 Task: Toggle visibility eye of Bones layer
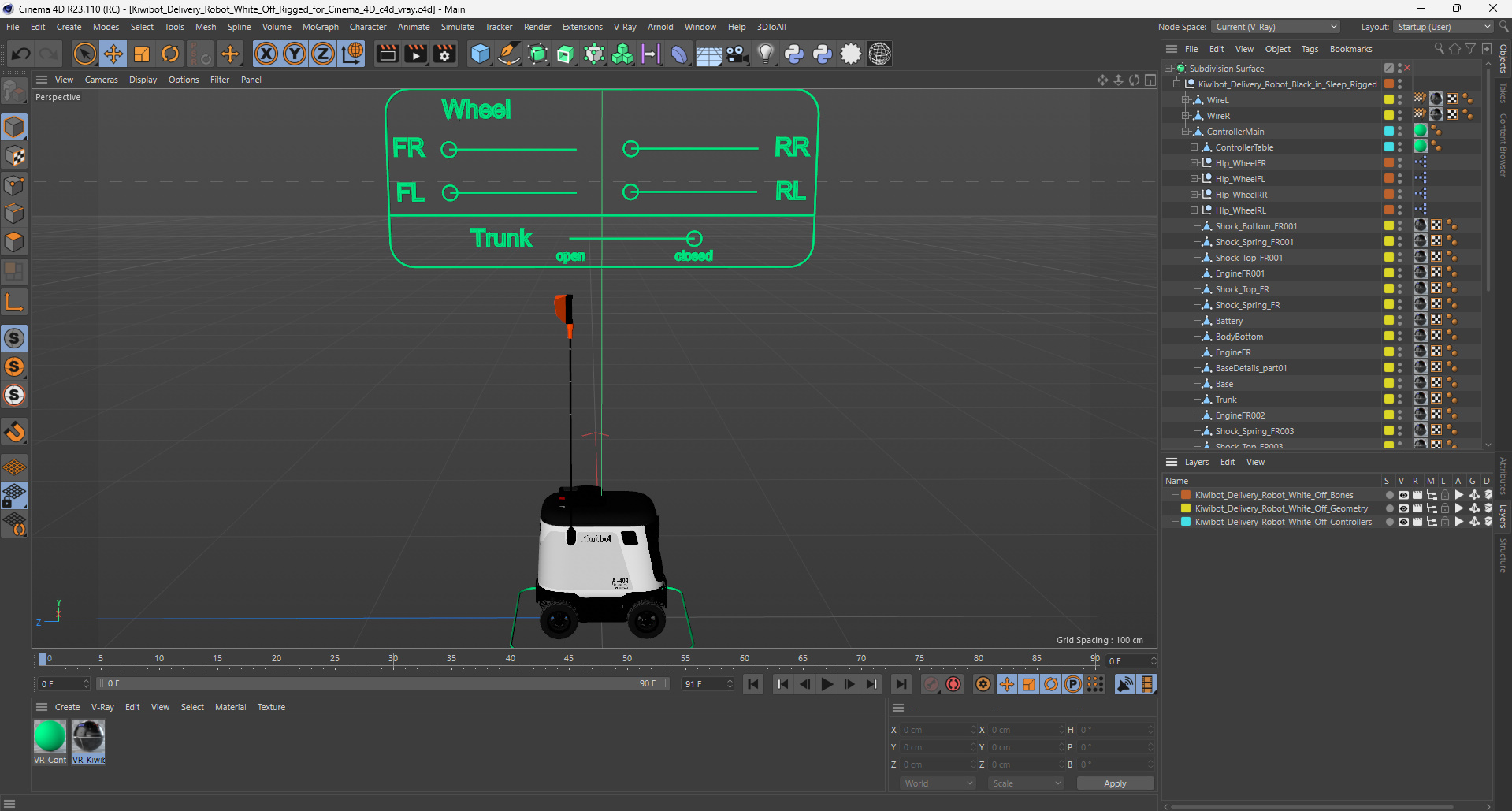point(1403,495)
